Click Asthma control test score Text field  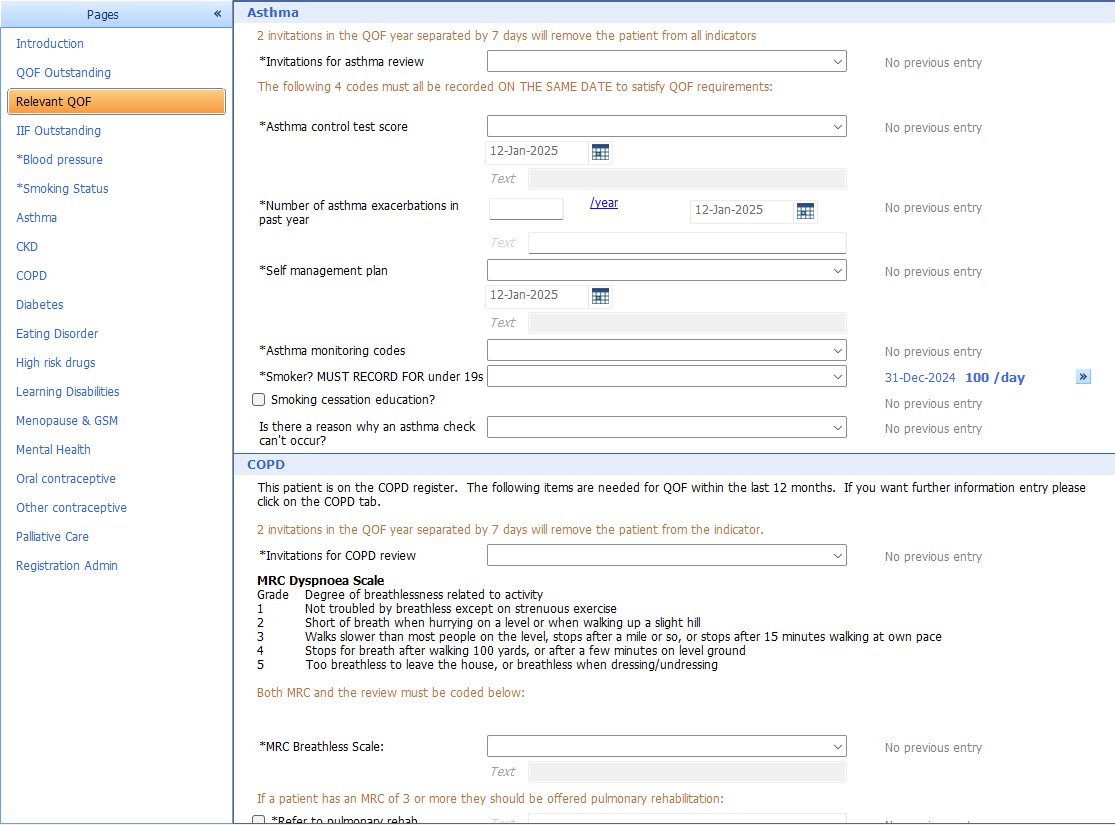pyautogui.click(x=687, y=179)
